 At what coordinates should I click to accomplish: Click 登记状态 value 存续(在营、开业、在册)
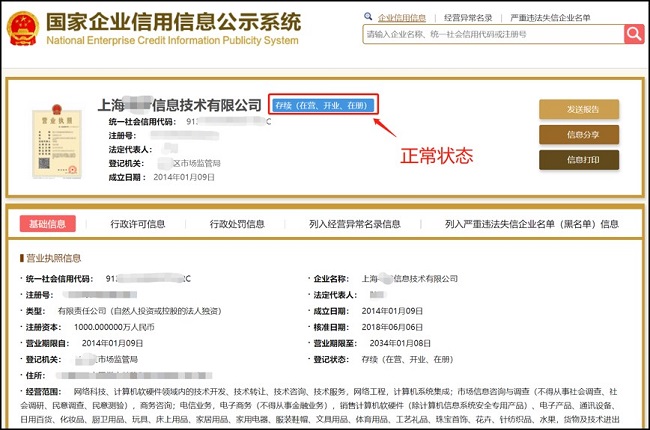coord(407,360)
